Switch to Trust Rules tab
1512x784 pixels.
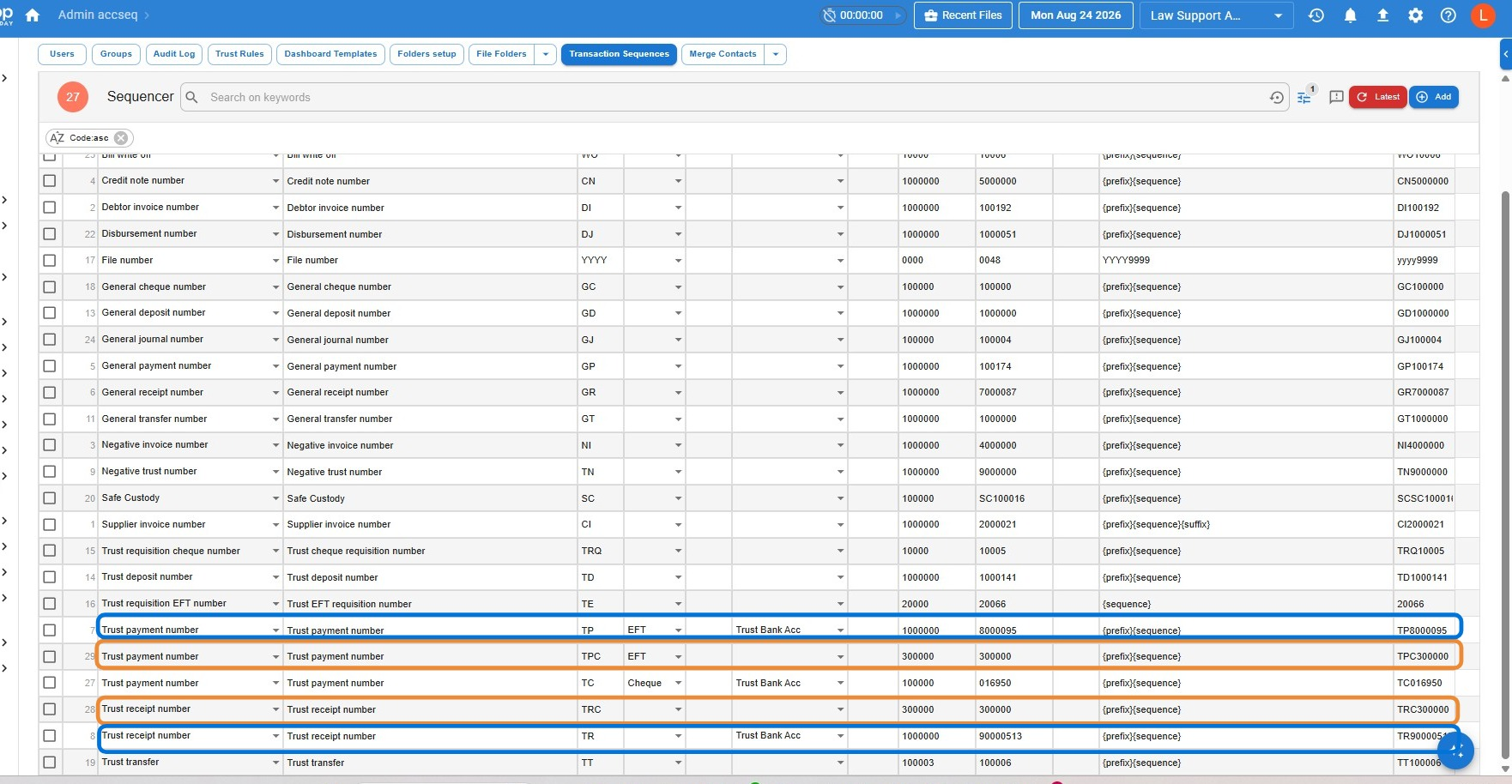[239, 54]
